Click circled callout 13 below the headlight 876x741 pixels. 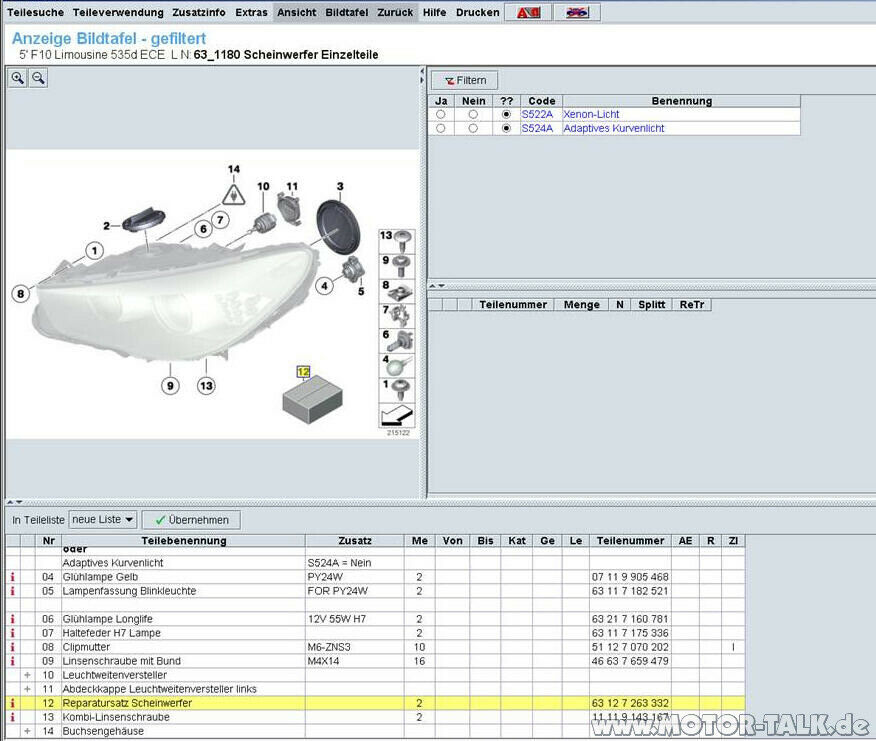pos(206,385)
